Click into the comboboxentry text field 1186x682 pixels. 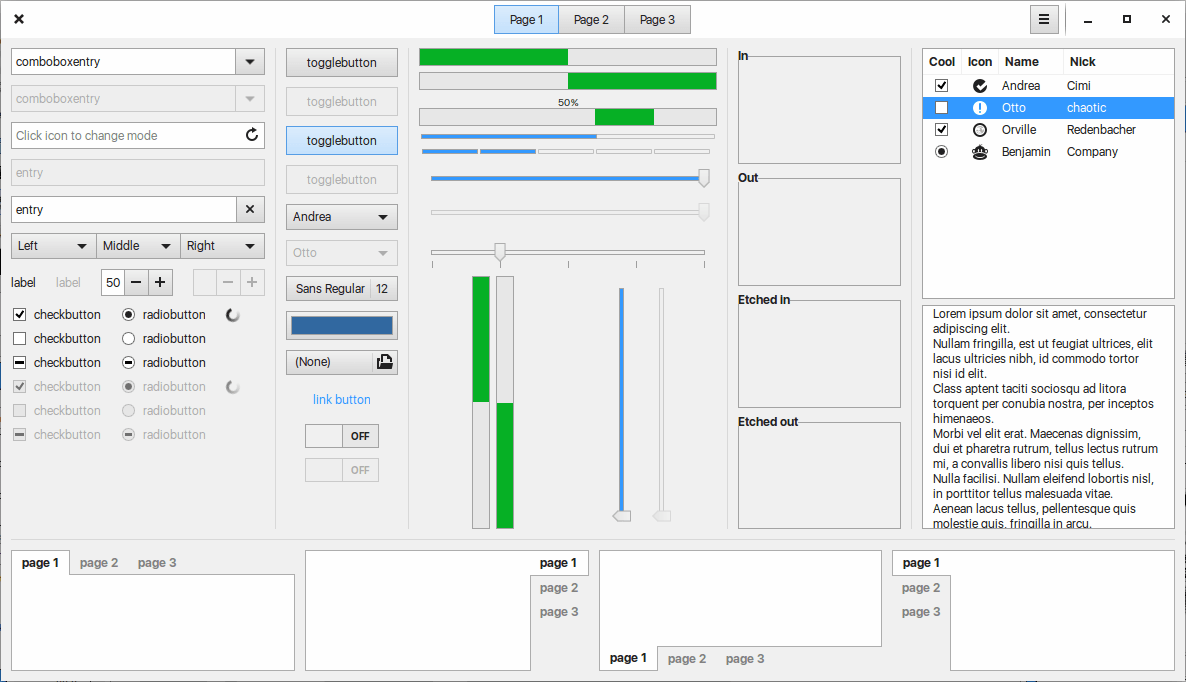coord(123,61)
